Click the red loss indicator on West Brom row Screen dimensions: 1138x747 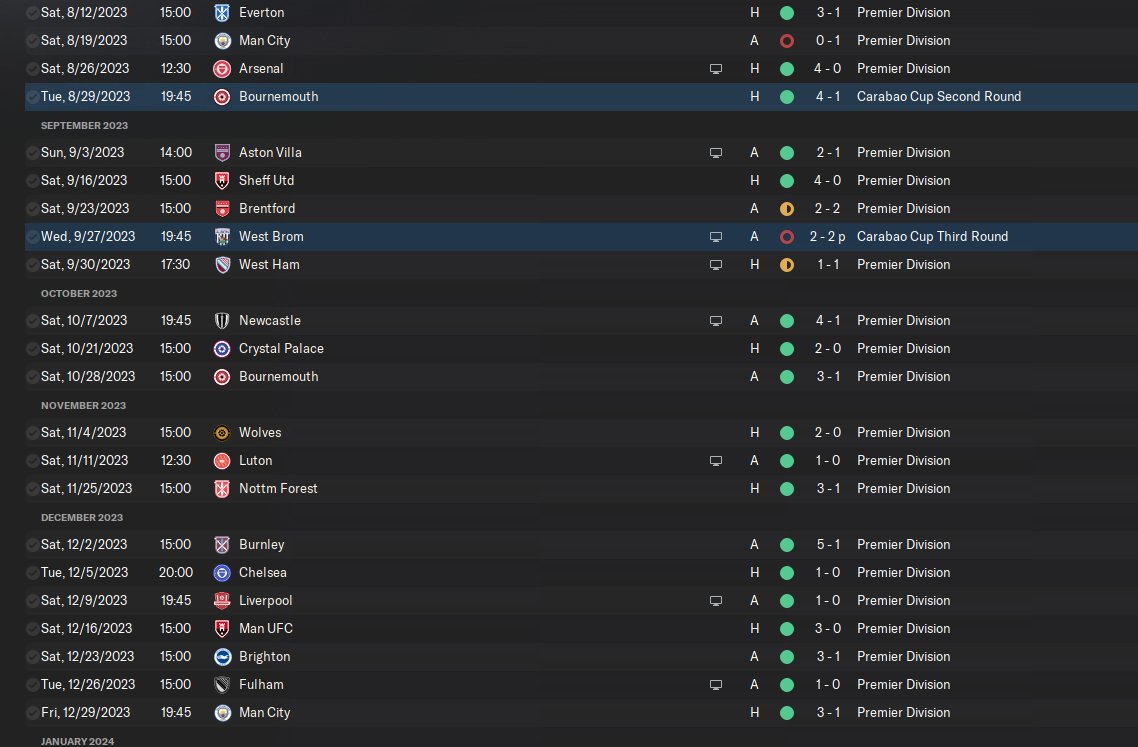click(787, 237)
